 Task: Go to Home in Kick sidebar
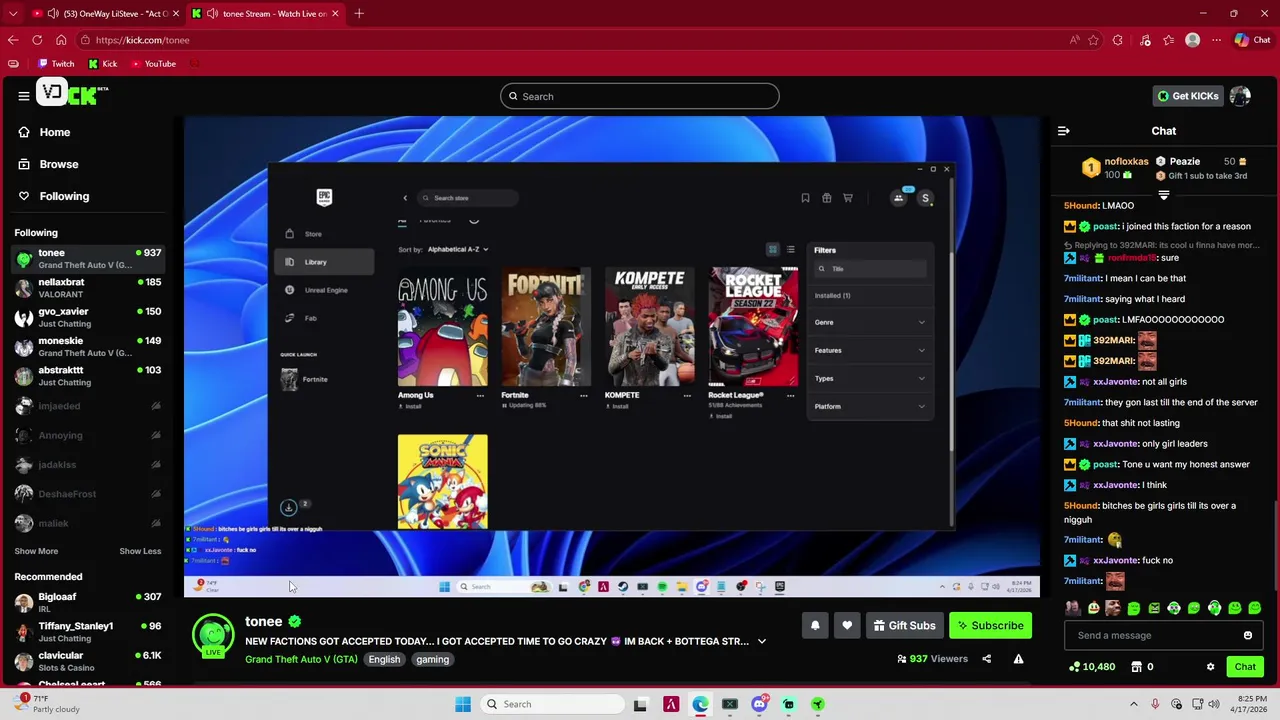tap(54, 132)
